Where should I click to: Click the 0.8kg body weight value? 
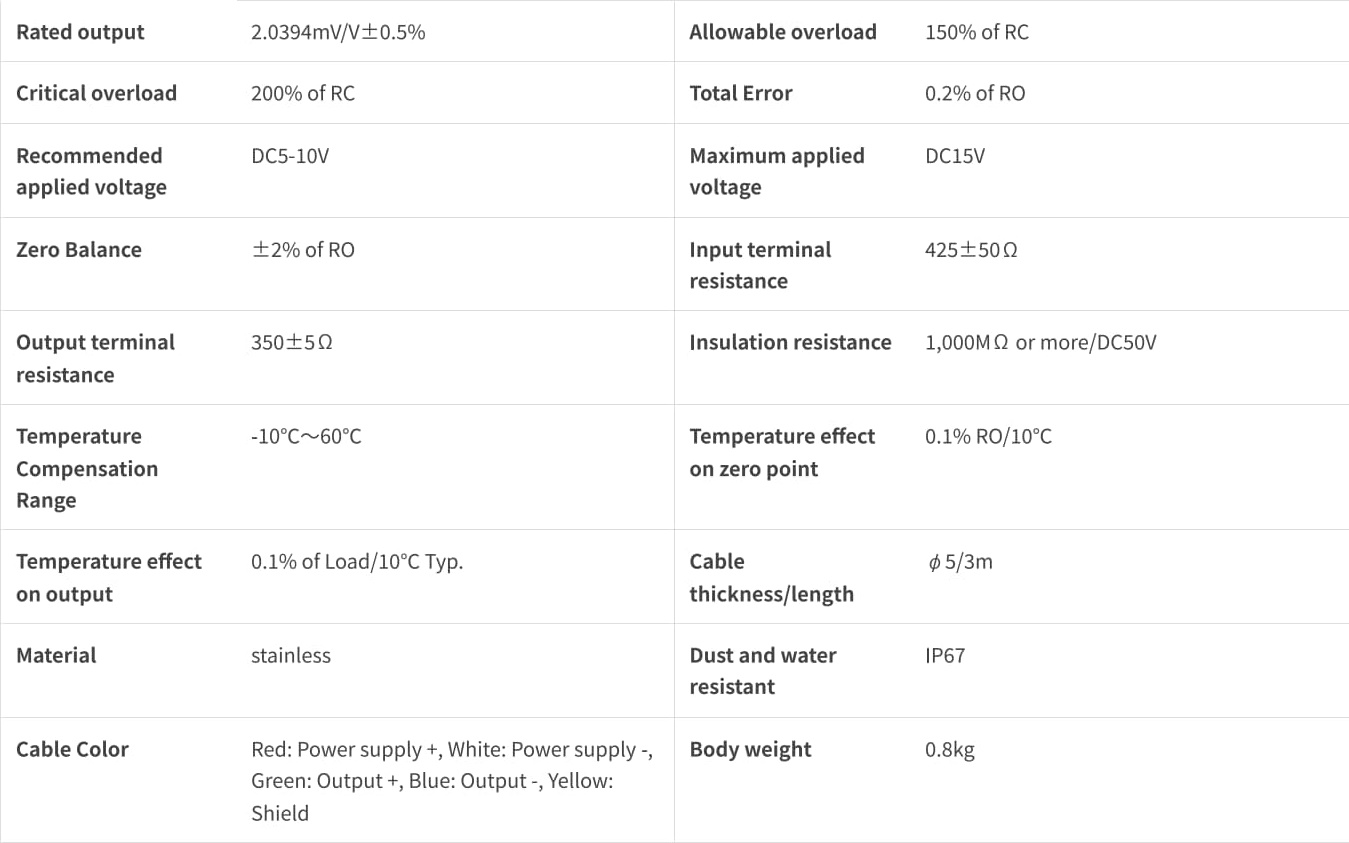click(x=950, y=750)
